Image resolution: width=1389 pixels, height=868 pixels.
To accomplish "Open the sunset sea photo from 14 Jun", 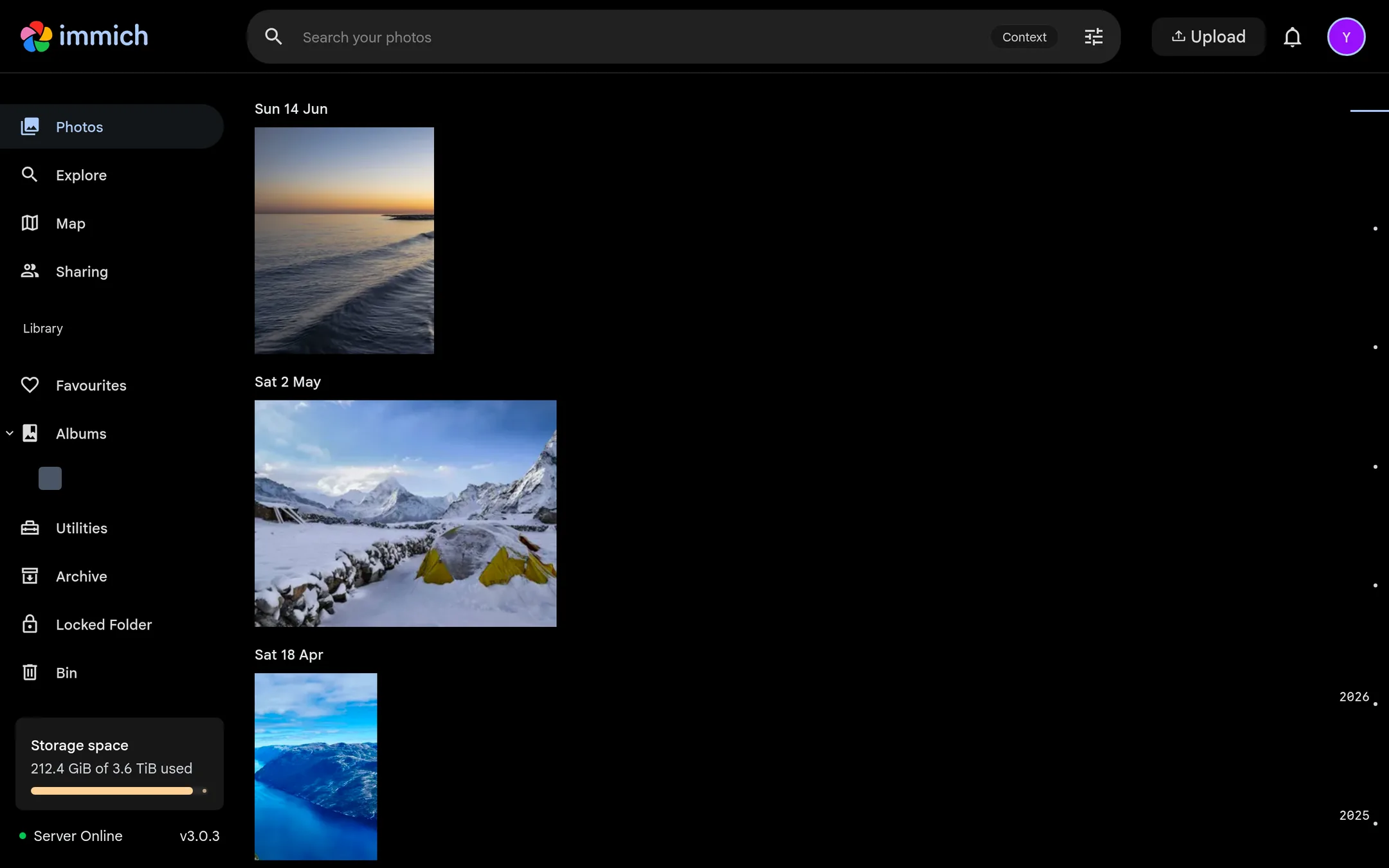I will click(x=344, y=240).
